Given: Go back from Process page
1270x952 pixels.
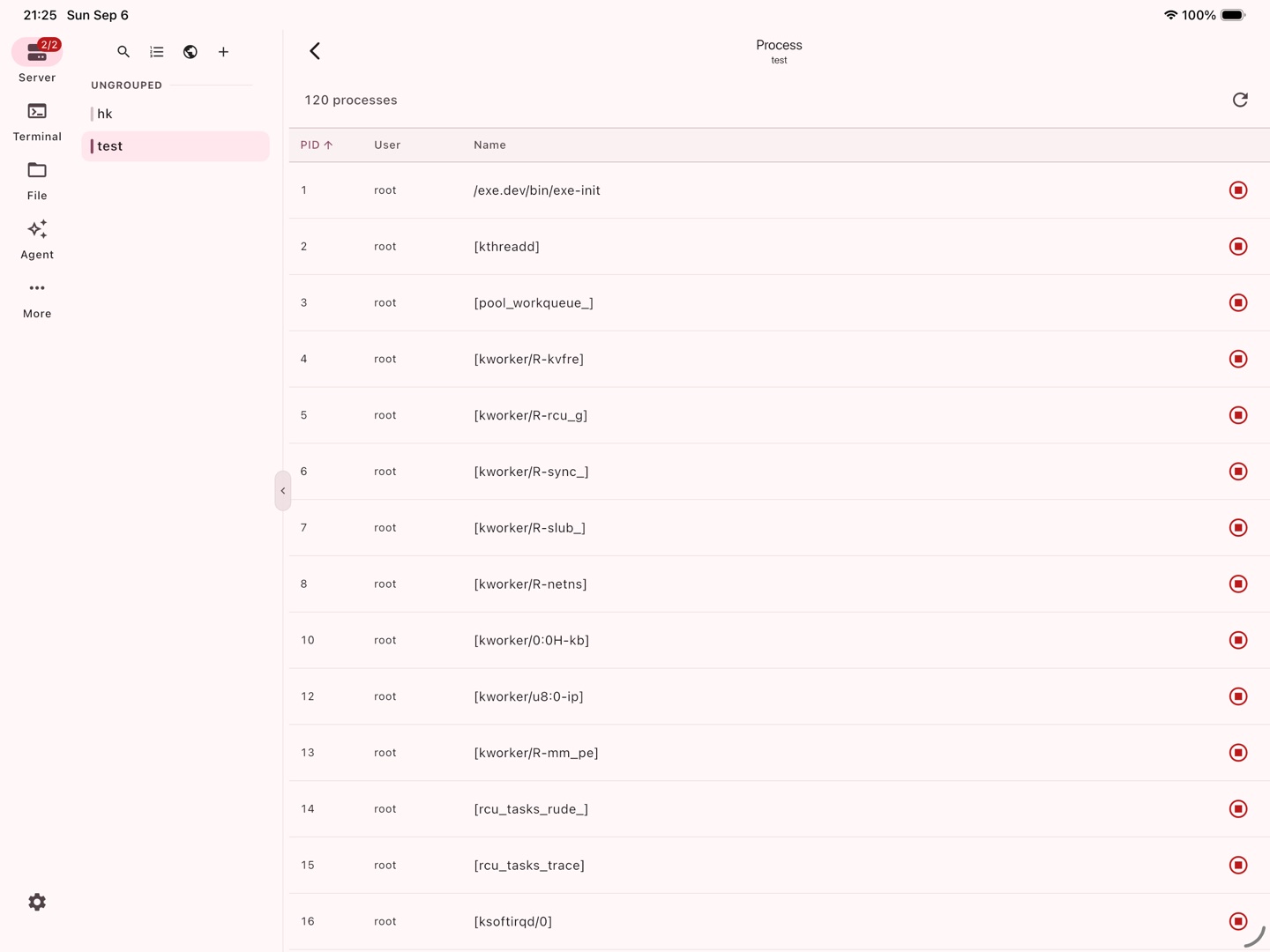Looking at the screenshot, I should (315, 51).
